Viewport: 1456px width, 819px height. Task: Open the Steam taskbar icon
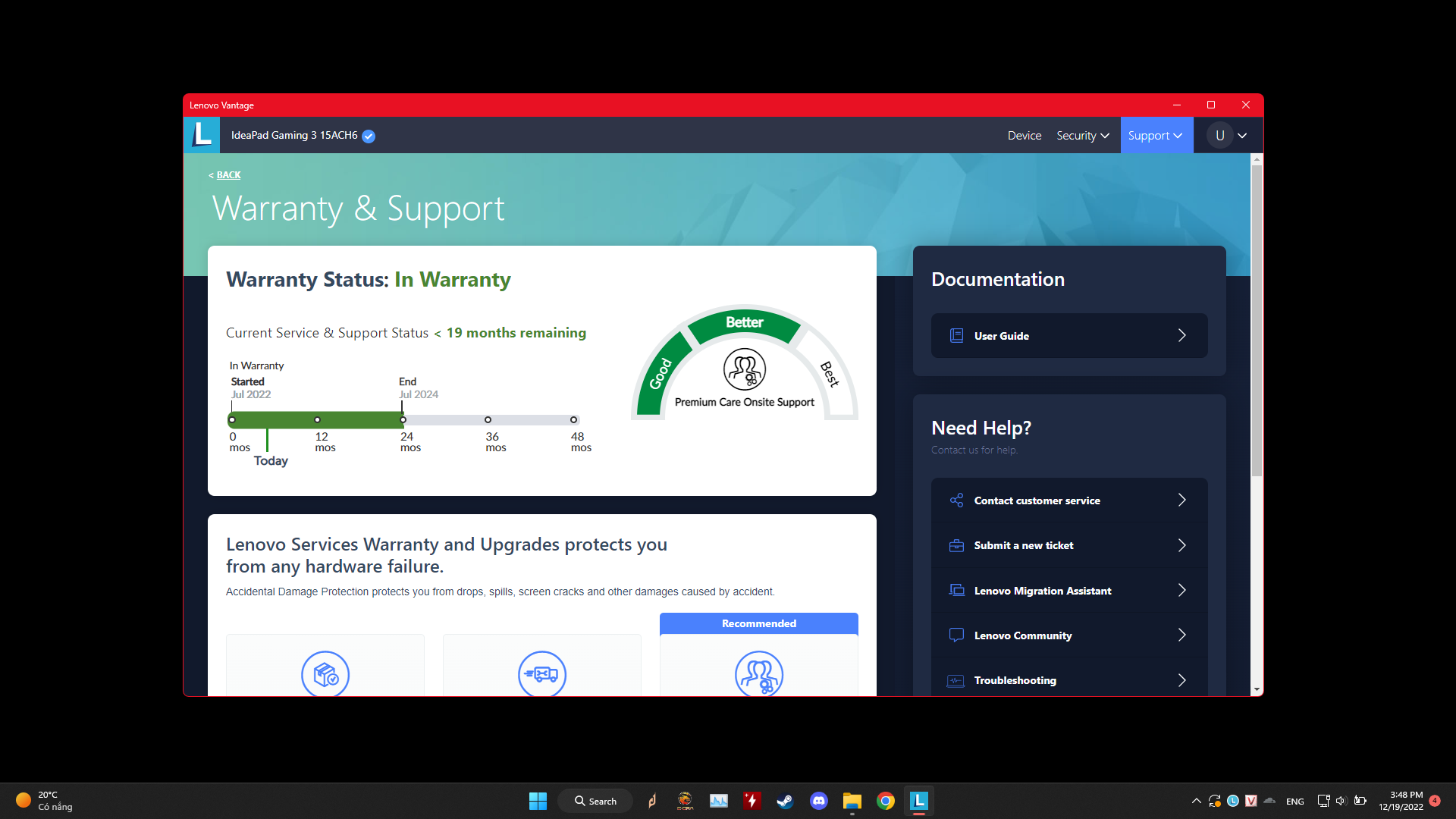pyautogui.click(x=785, y=801)
